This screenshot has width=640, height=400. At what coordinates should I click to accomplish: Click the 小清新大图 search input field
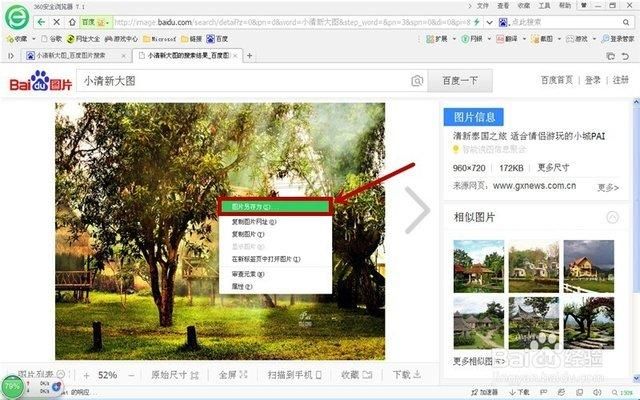click(240, 81)
